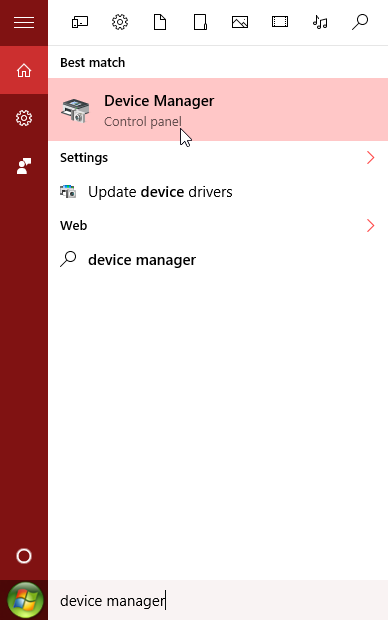This screenshot has height=620, width=388.
Task: Filter results by documents icon
Action: click(x=160, y=22)
